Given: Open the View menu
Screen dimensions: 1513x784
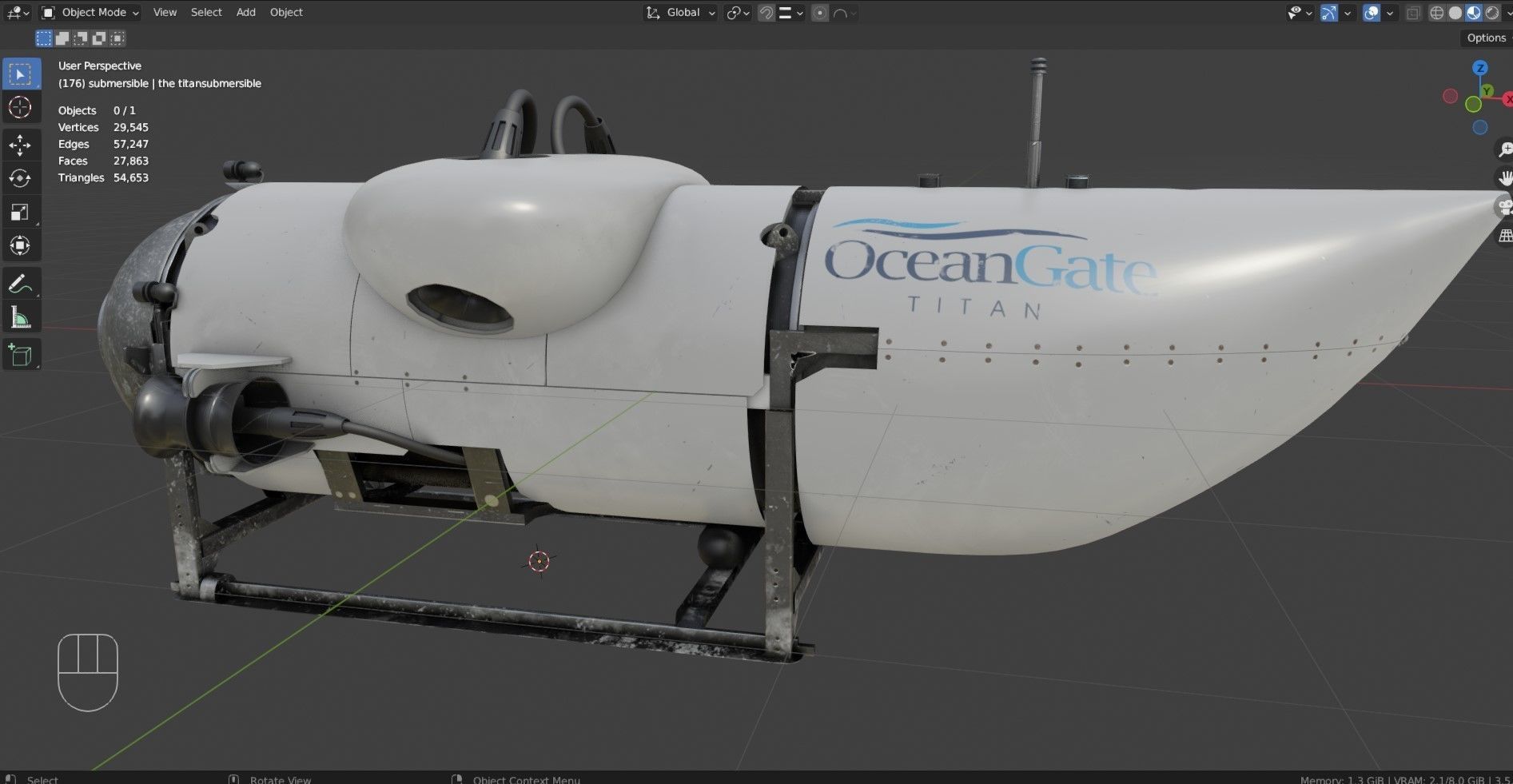Looking at the screenshot, I should pyautogui.click(x=165, y=13).
